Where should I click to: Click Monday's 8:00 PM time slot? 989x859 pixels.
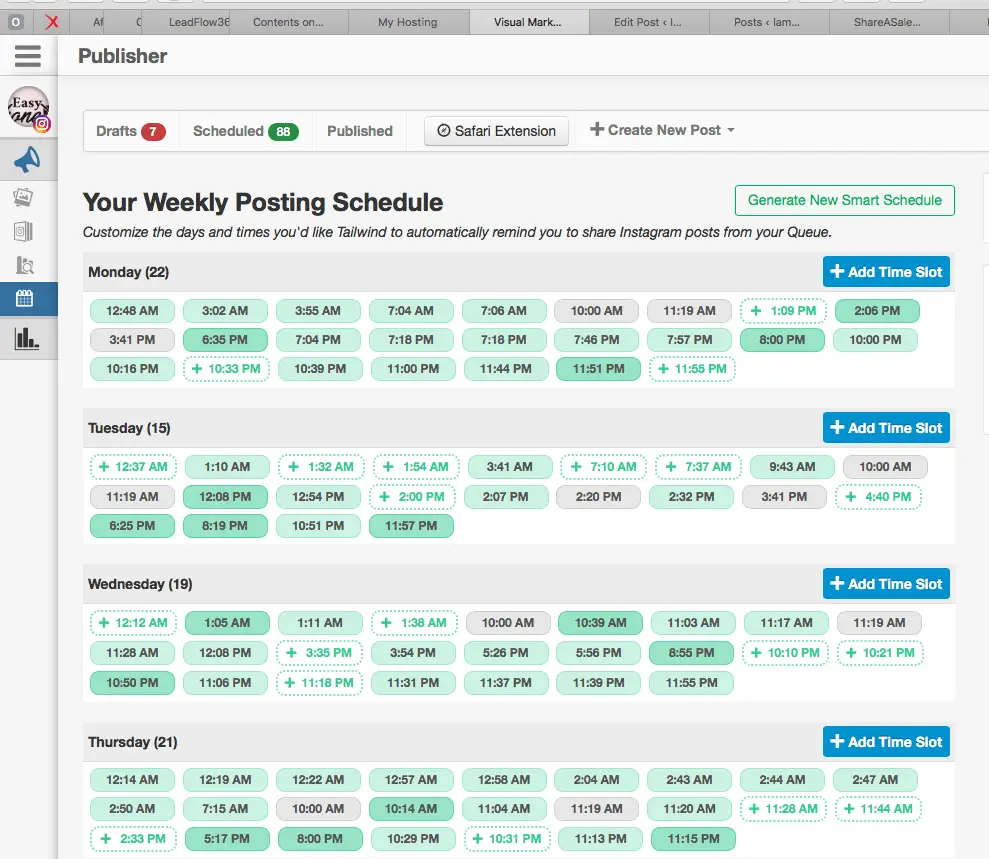[x=782, y=340]
